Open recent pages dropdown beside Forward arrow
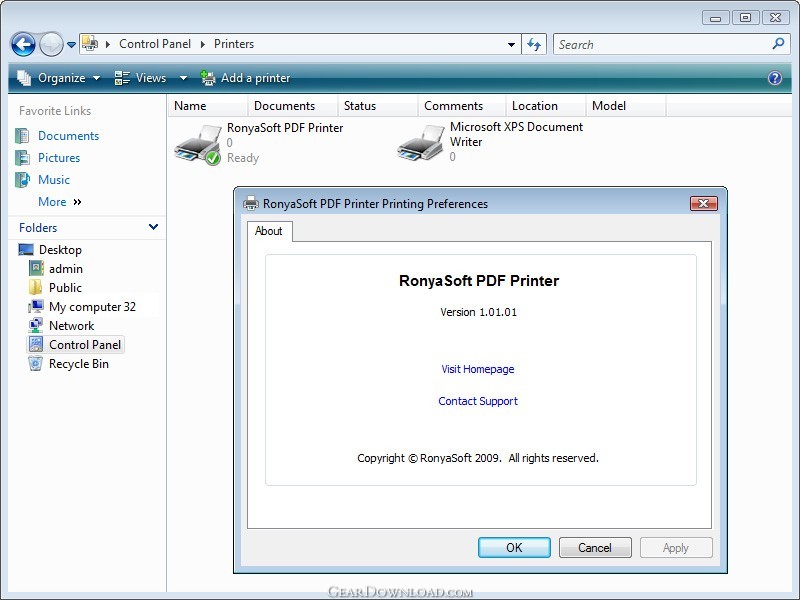The width and height of the screenshot is (800, 600). click(71, 45)
